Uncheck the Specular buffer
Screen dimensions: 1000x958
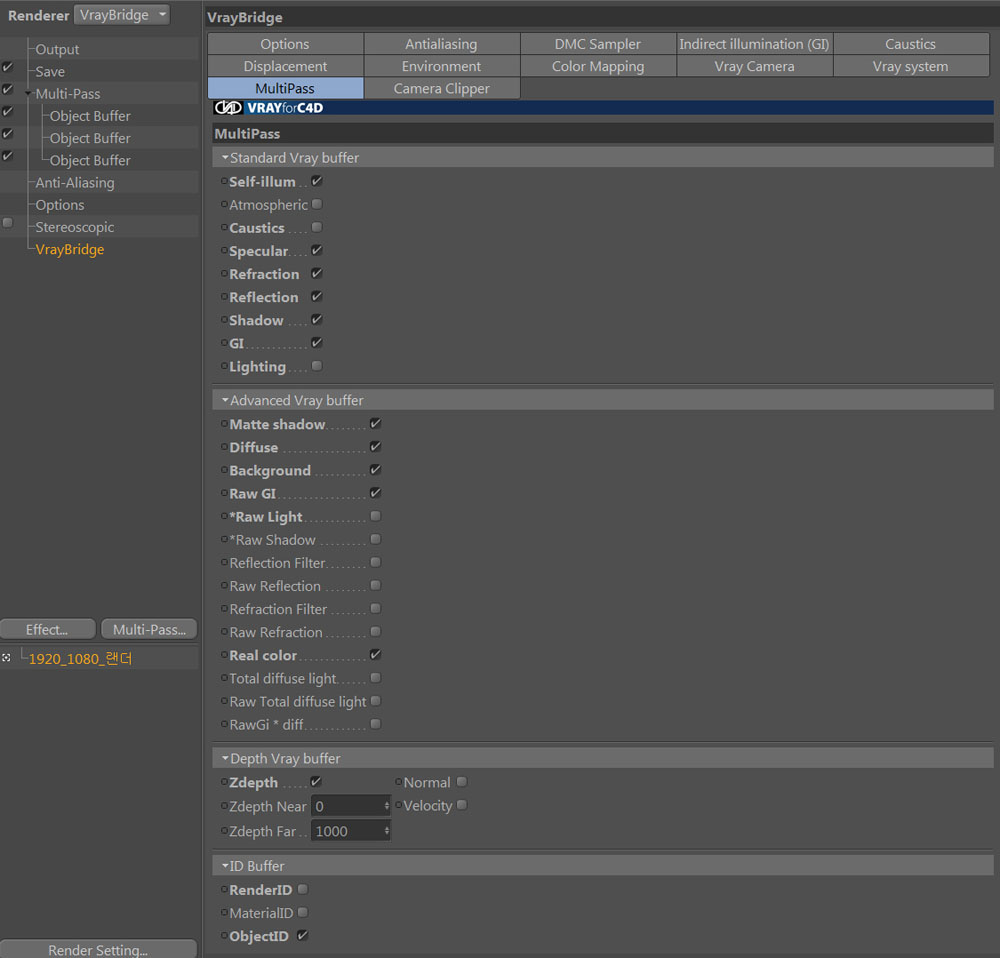[x=317, y=250]
